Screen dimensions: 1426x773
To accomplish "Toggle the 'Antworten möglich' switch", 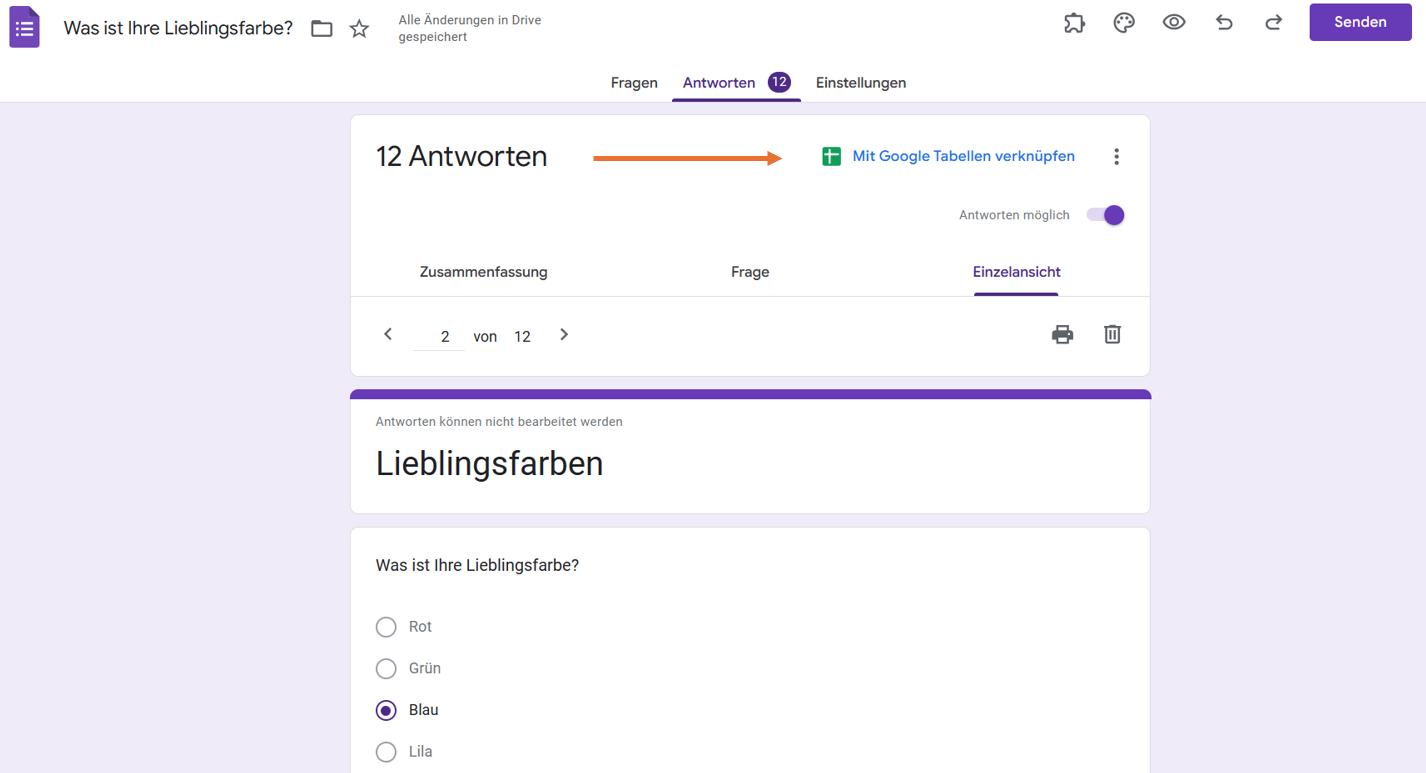I will tap(1105, 215).
